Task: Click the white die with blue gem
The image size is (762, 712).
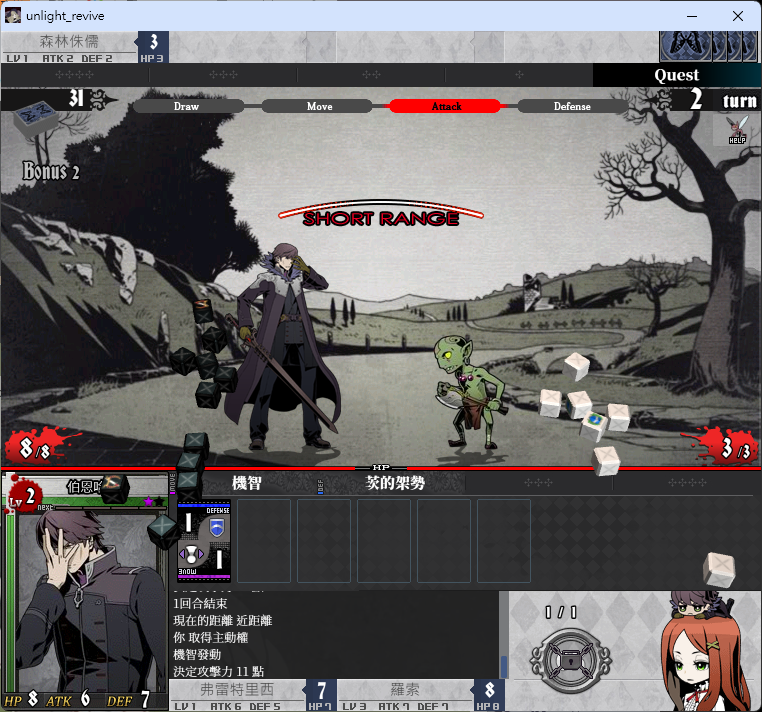Action: [x=594, y=424]
